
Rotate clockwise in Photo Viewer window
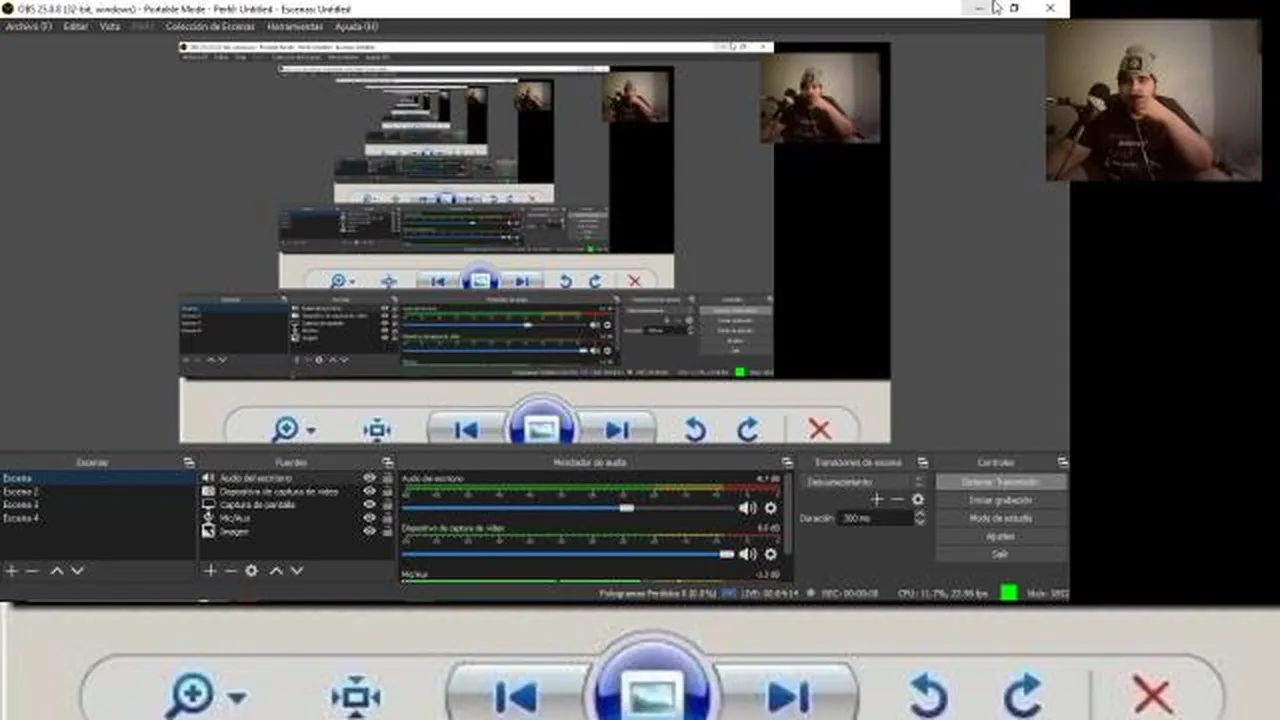point(1022,695)
